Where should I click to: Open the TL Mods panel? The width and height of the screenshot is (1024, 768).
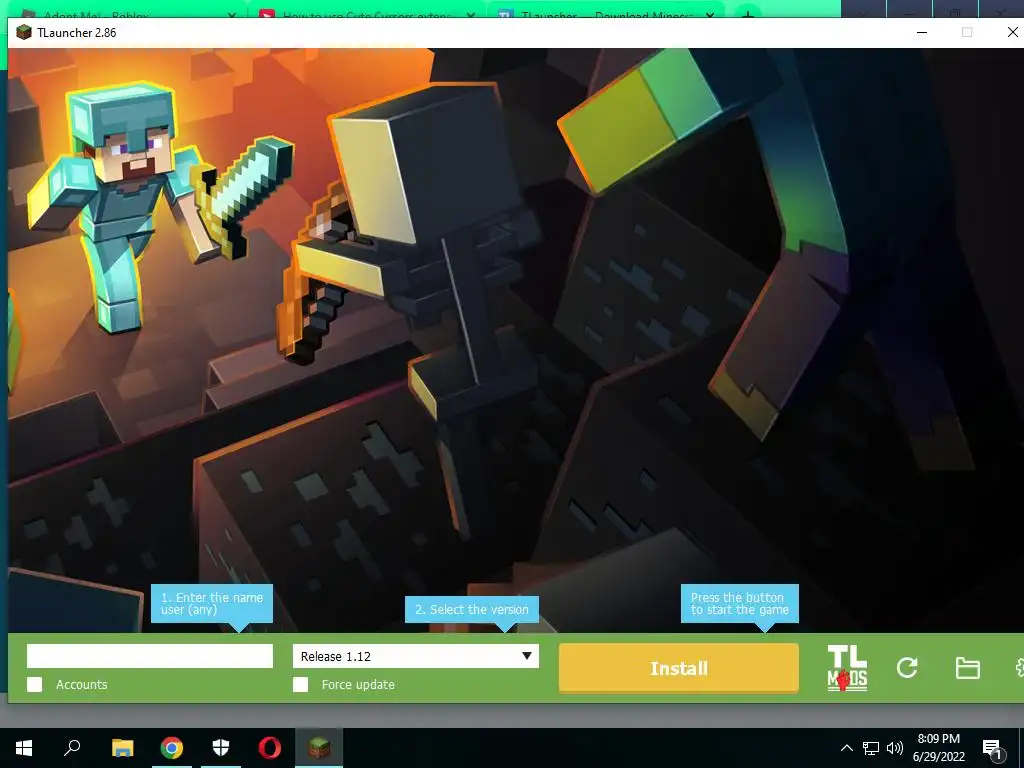pos(847,667)
